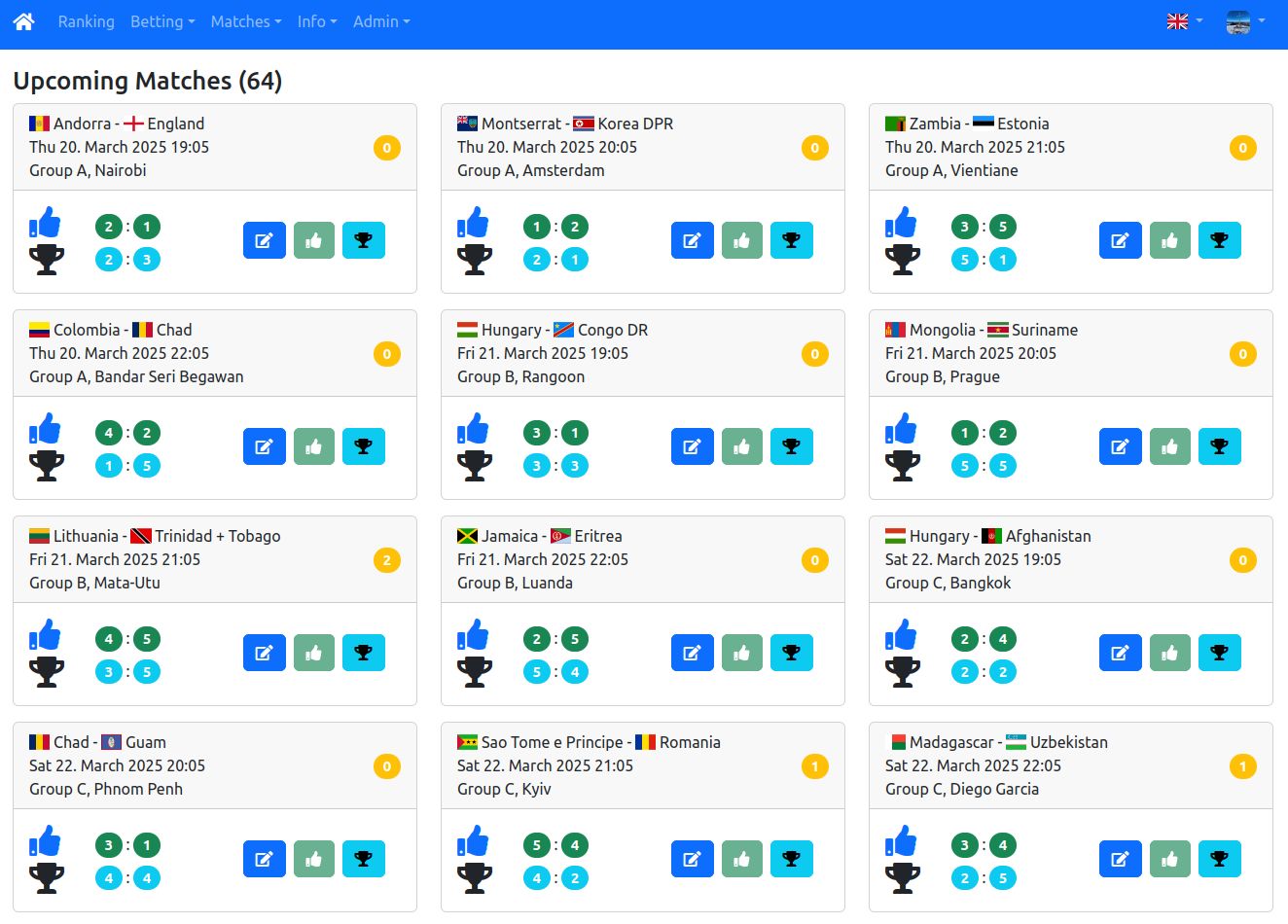Click thumbs-up button for Jamaica - Eritrea

click(x=742, y=653)
